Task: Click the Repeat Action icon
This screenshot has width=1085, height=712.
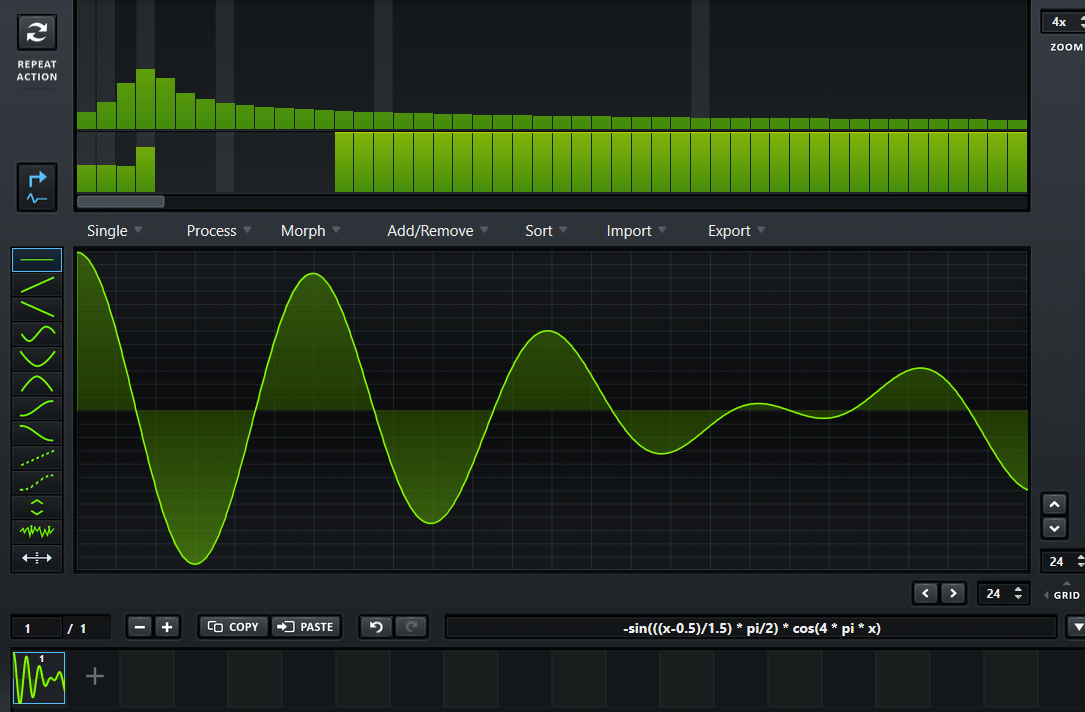Action: click(37, 32)
